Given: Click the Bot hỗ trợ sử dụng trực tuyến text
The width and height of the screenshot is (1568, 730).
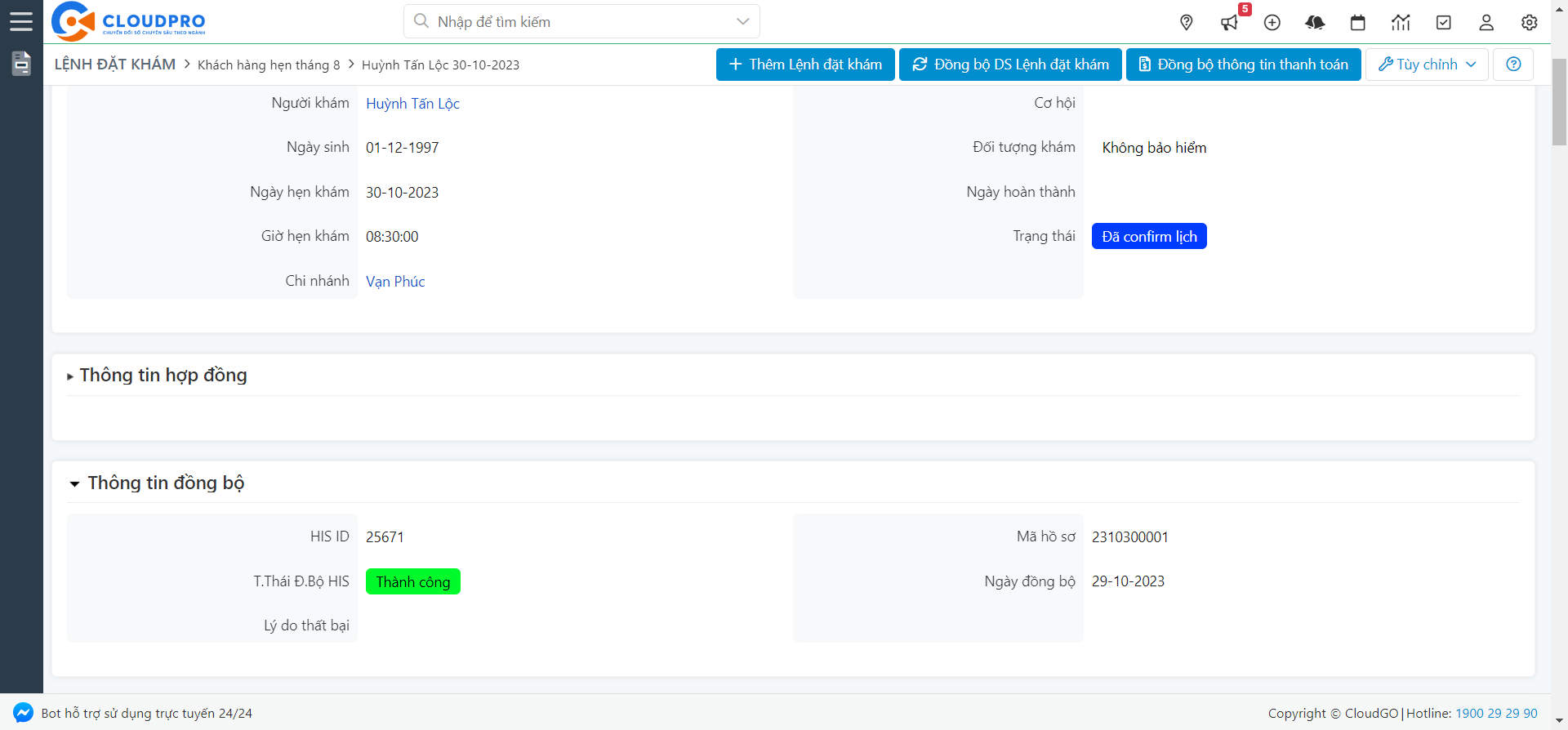Looking at the screenshot, I should pyautogui.click(x=147, y=714).
